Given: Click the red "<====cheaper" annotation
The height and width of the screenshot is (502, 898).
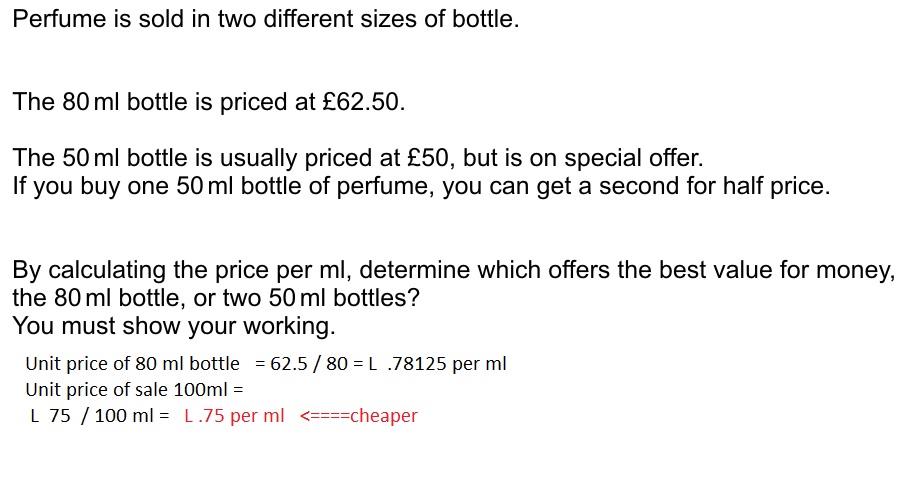Looking at the screenshot, I should [358, 416].
